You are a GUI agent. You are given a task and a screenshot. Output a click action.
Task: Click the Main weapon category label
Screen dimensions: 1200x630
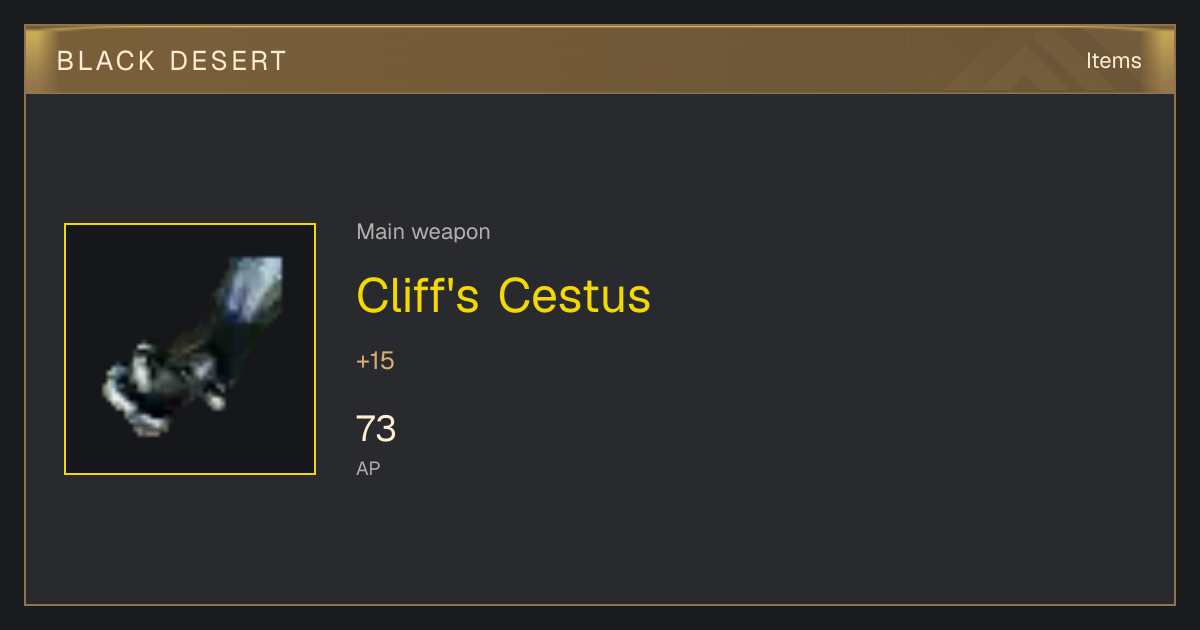pos(423,232)
